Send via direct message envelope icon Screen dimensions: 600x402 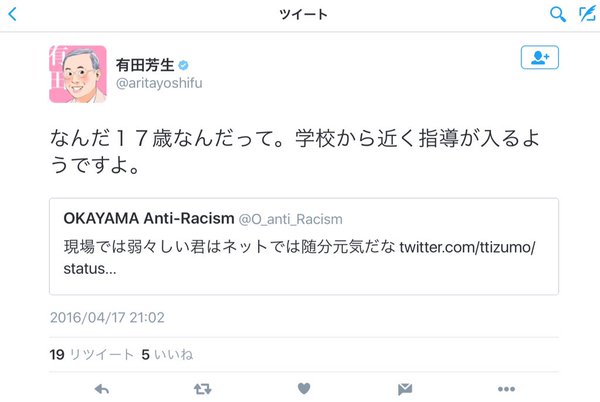tap(405, 389)
